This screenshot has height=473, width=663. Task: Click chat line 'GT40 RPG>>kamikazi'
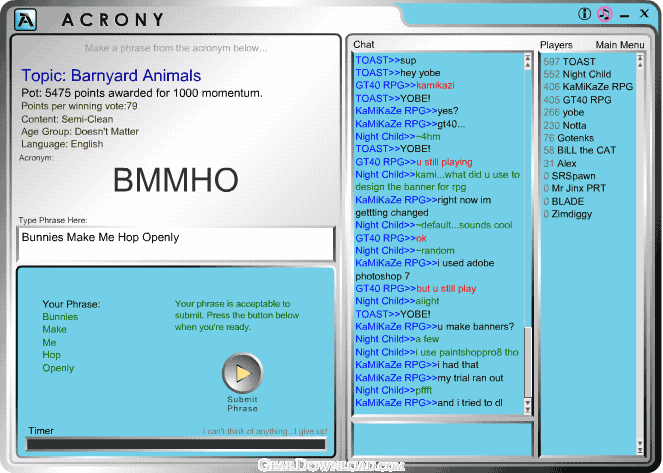point(405,85)
